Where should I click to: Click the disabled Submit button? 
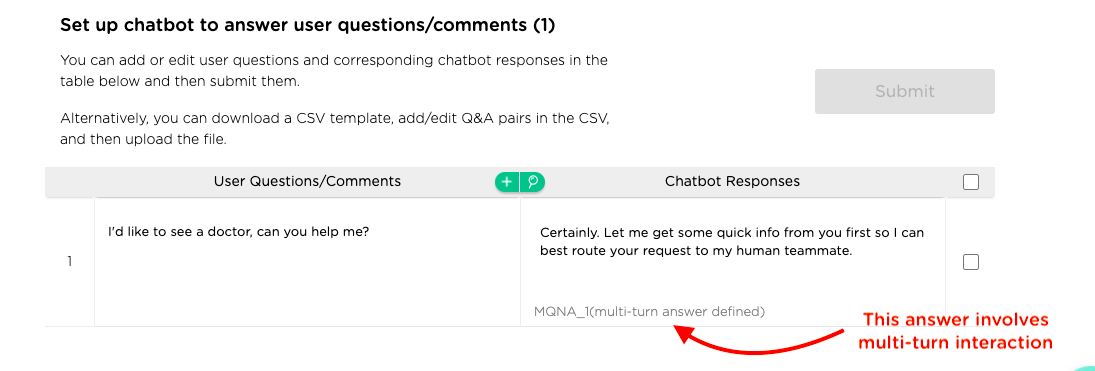(x=904, y=92)
